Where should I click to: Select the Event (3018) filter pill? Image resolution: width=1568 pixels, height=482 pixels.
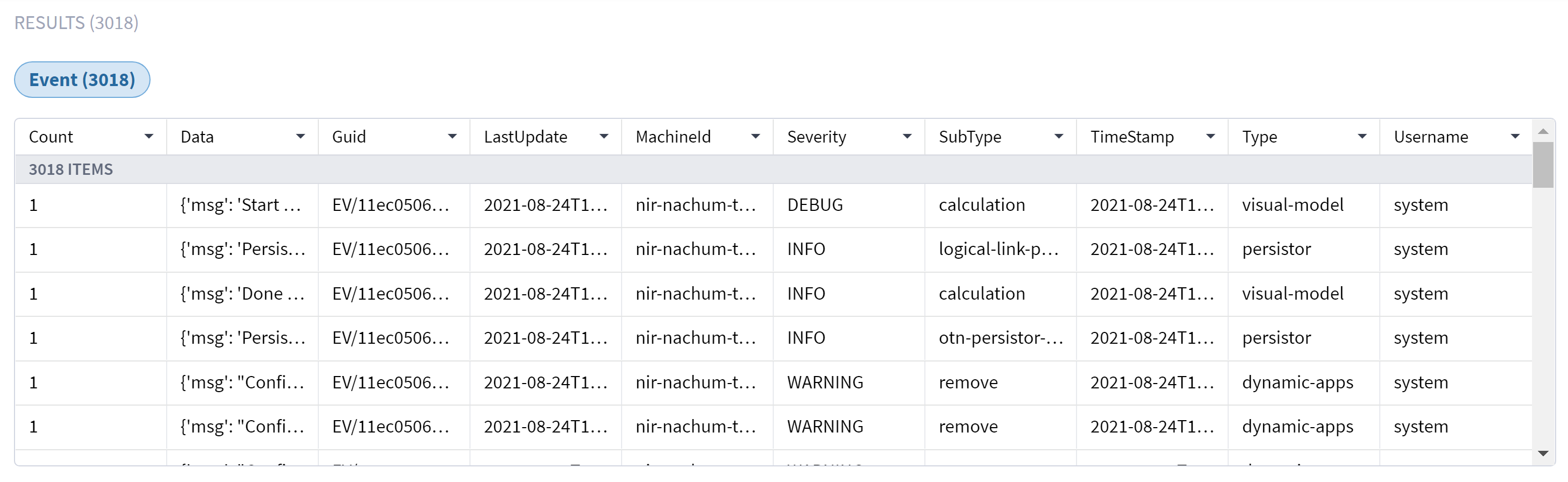coord(82,80)
